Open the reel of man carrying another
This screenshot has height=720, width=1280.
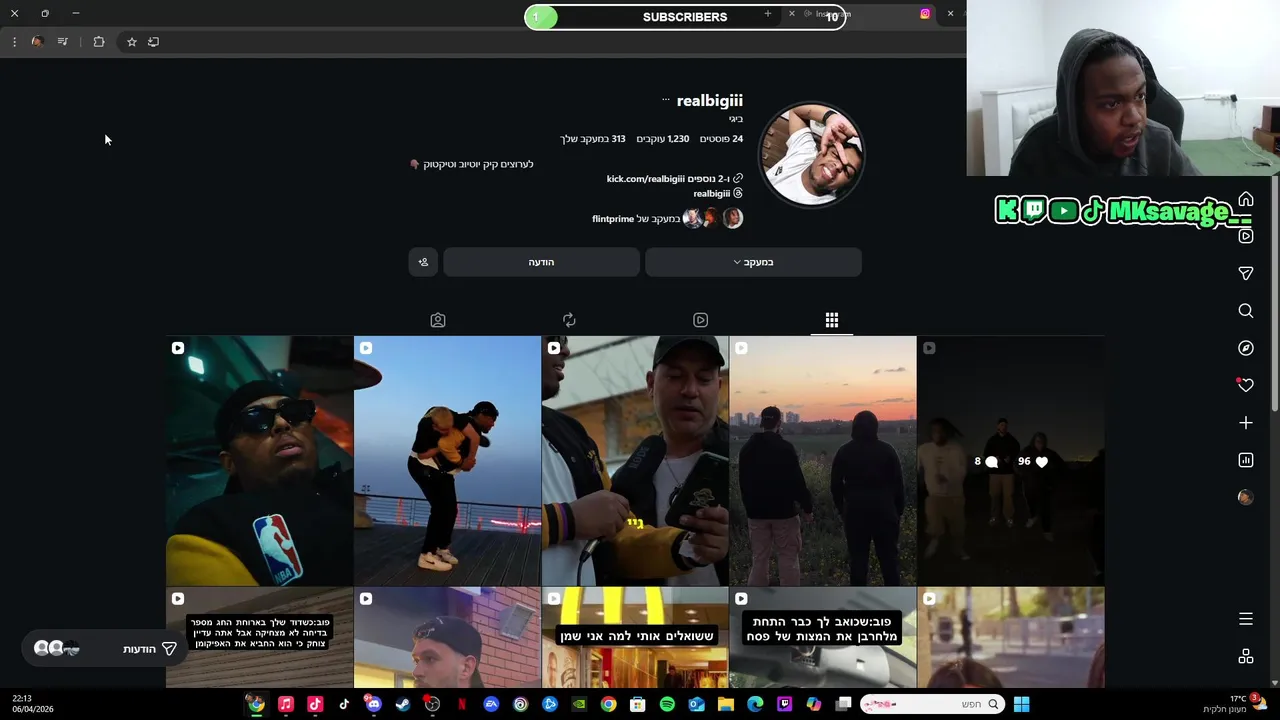[x=447, y=460]
